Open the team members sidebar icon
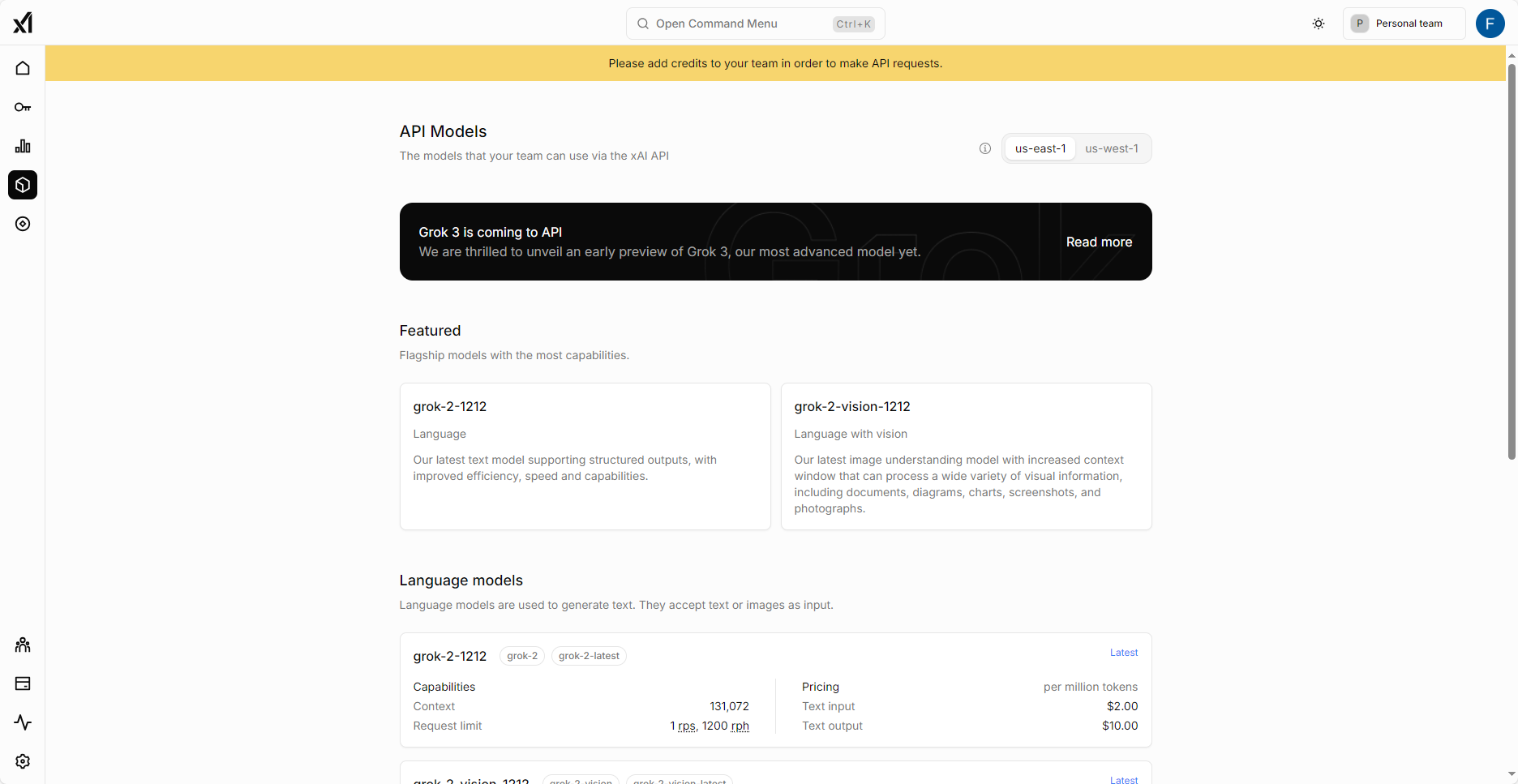Image resolution: width=1518 pixels, height=784 pixels. (23, 645)
